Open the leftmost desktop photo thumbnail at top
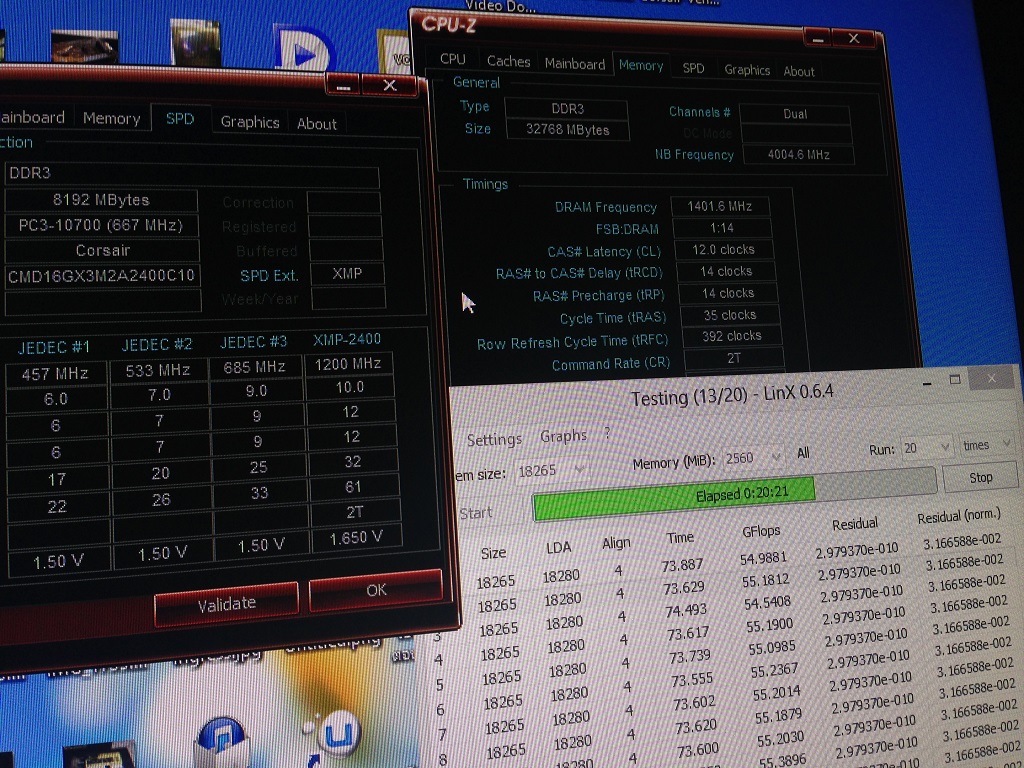 tap(84, 46)
